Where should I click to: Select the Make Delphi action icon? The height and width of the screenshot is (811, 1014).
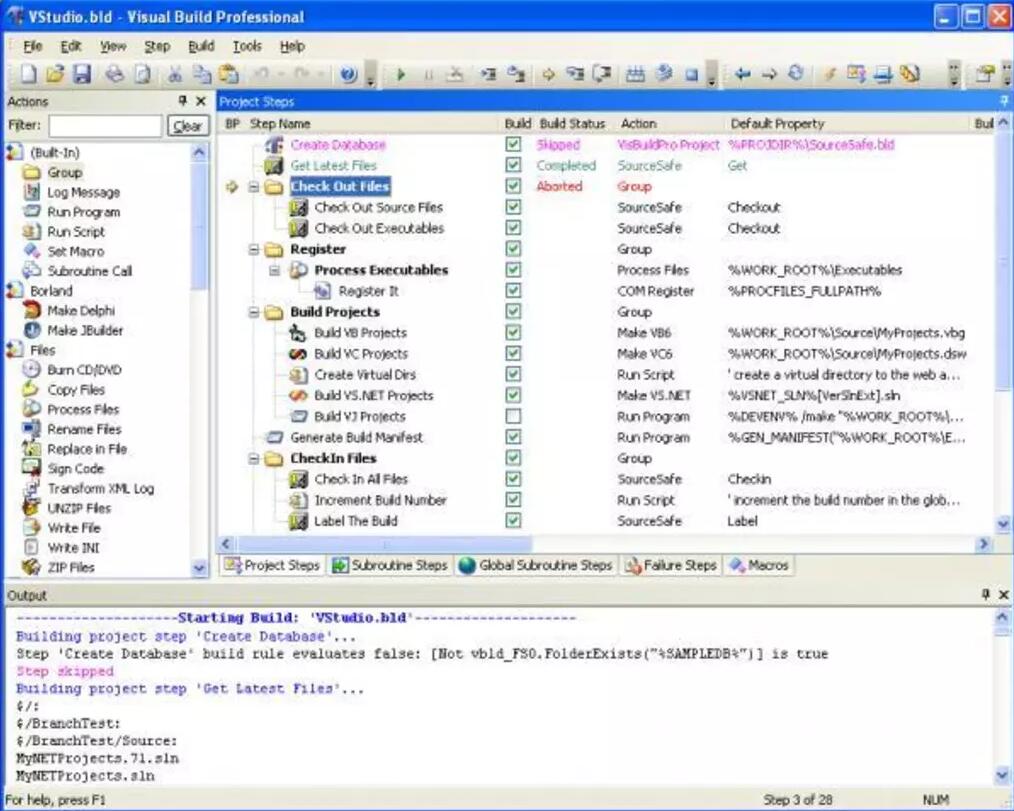tap(31, 311)
